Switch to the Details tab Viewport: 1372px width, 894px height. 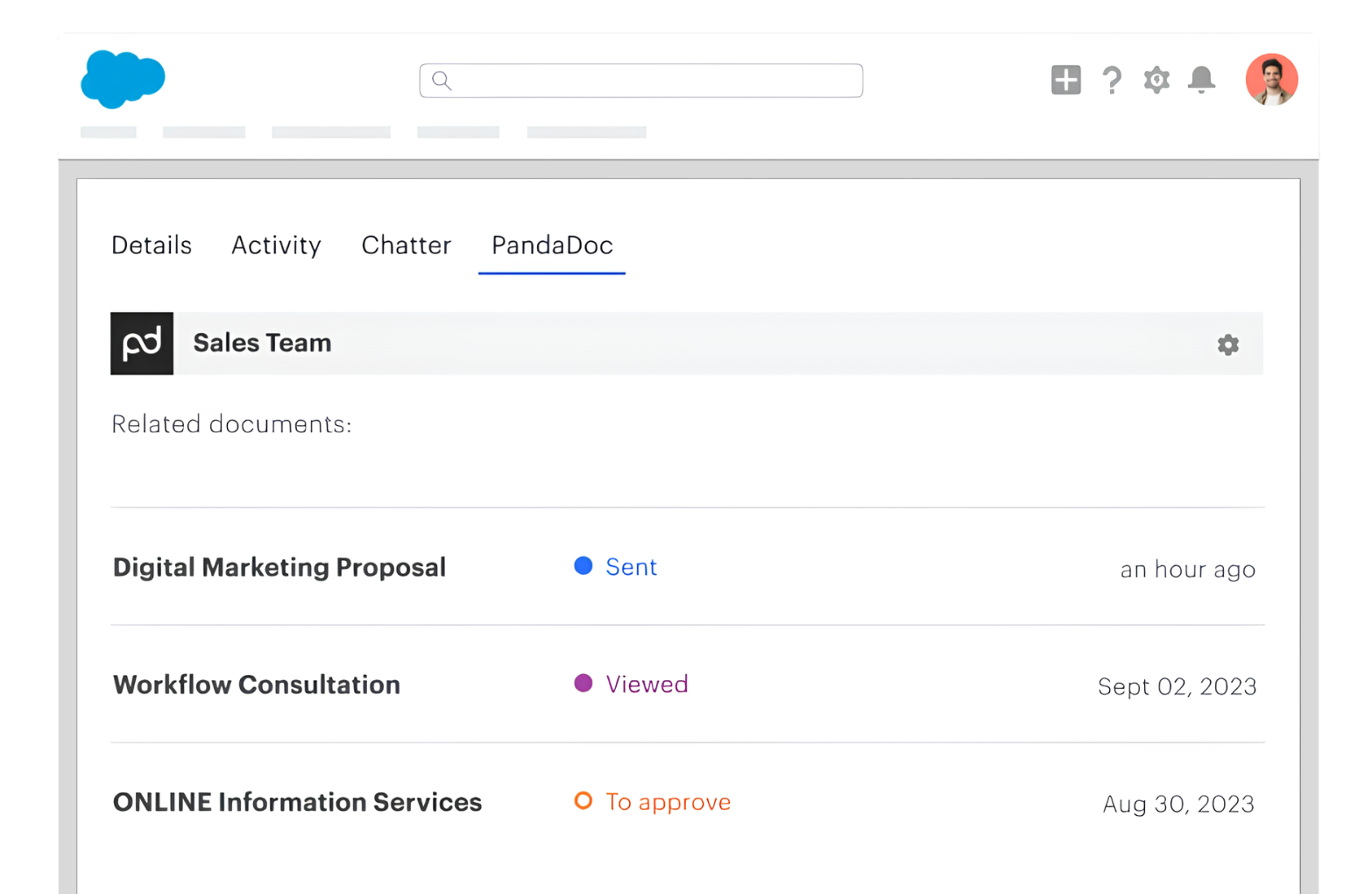coord(152,245)
